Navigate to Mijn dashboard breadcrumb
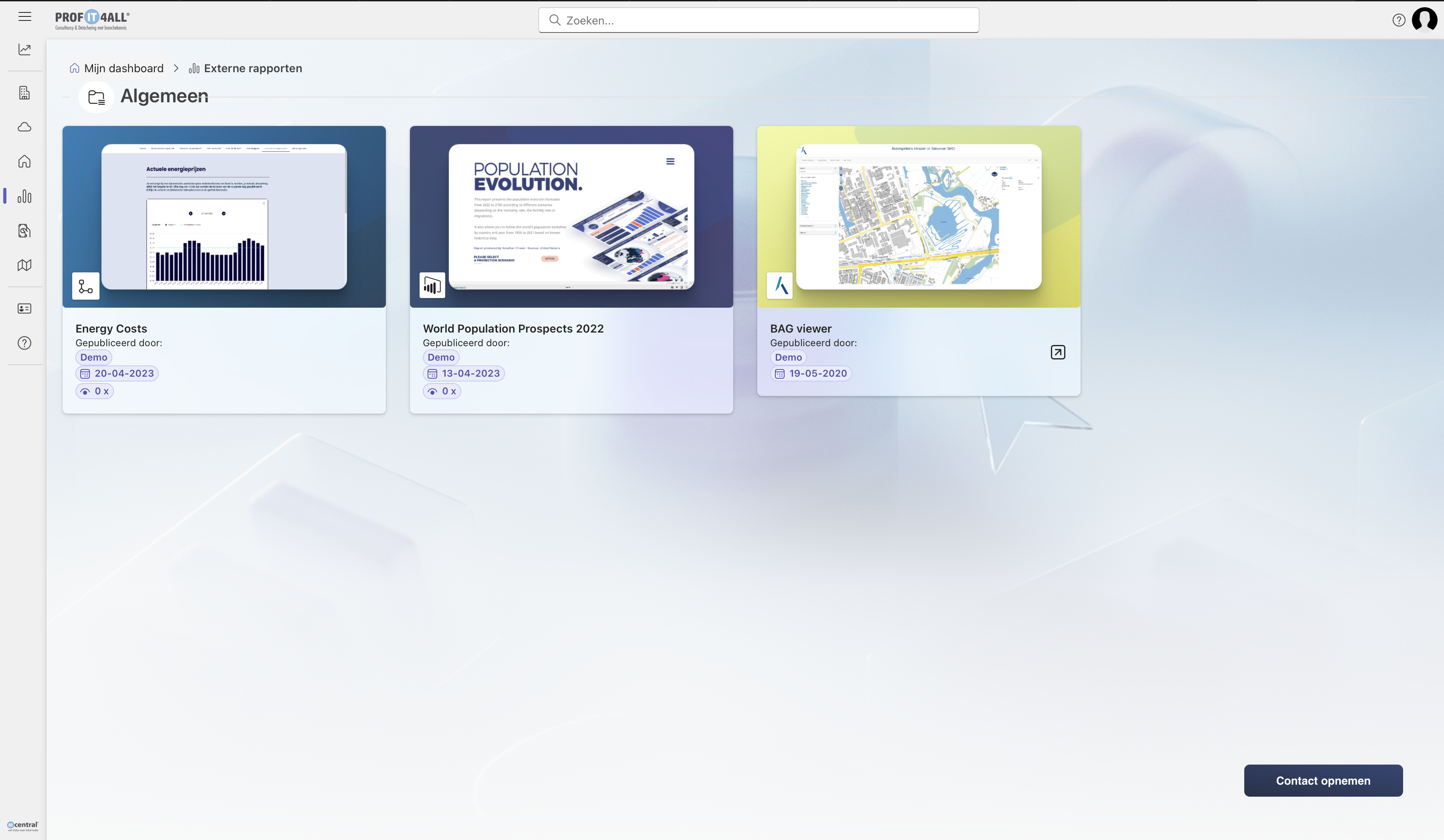 pyautogui.click(x=124, y=68)
